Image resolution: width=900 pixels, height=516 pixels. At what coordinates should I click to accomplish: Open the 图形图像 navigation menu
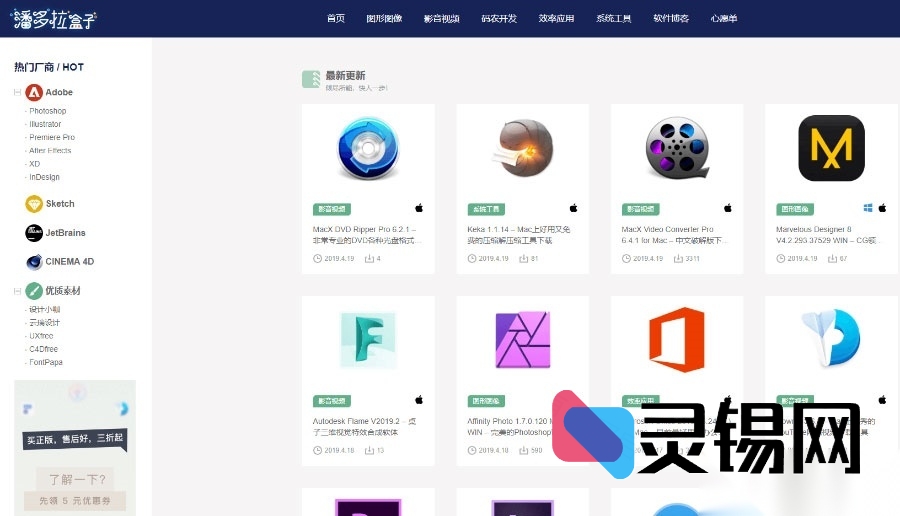coord(384,18)
